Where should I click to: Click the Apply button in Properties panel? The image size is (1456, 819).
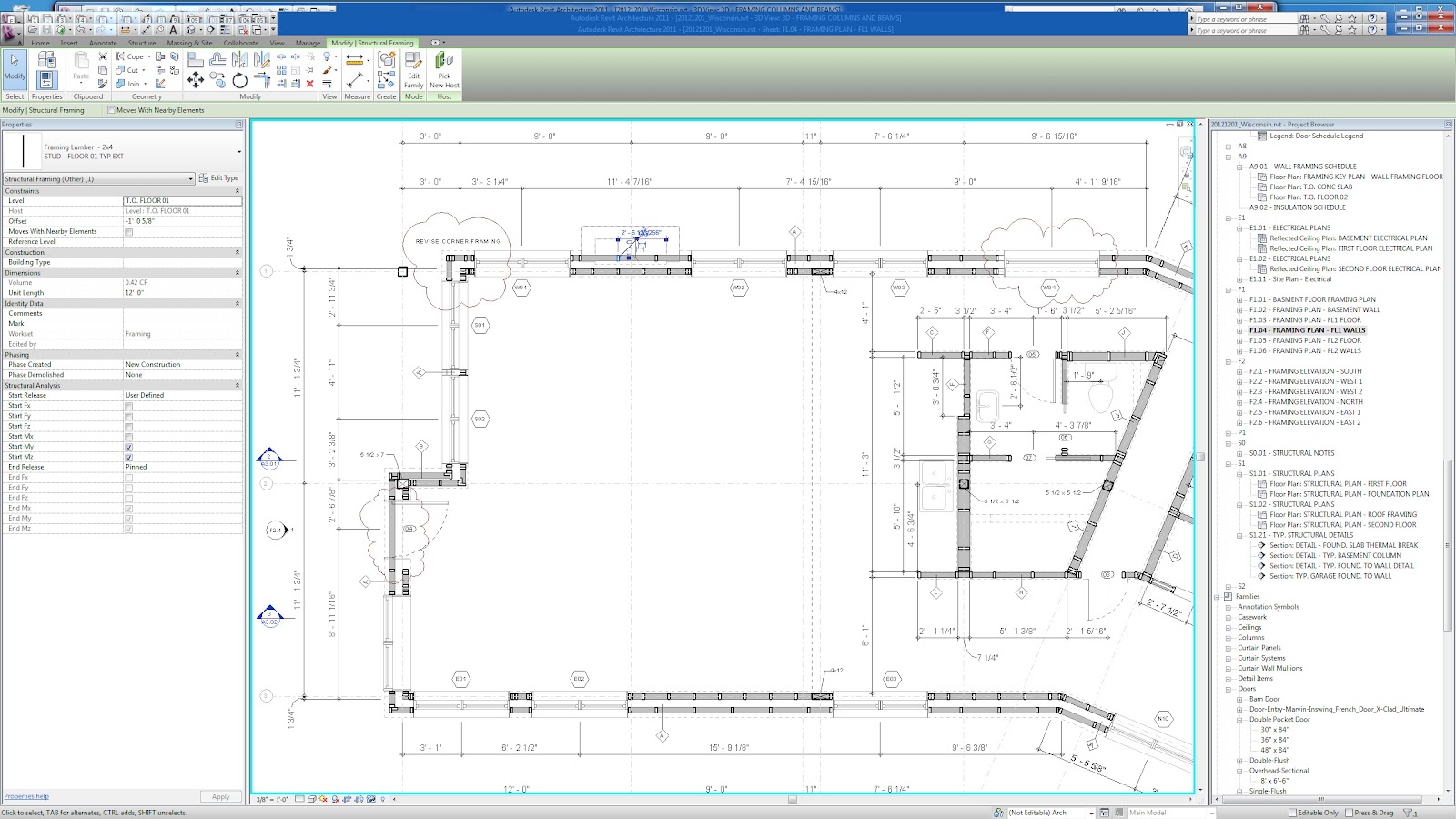click(220, 796)
